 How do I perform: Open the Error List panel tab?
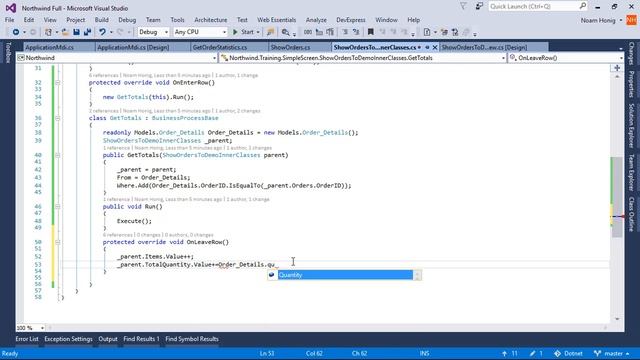(x=27, y=339)
